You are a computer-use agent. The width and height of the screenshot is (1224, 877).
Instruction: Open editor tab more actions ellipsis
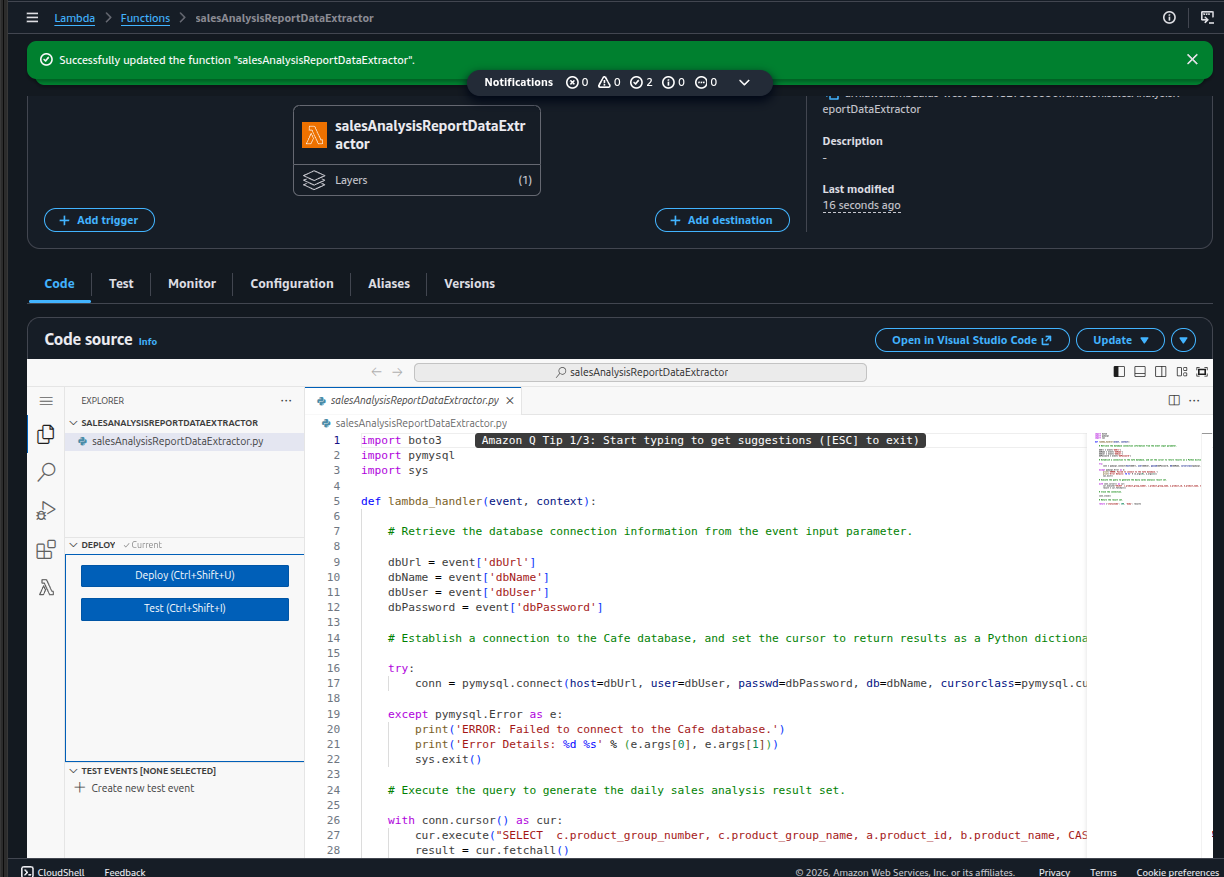coord(1194,400)
